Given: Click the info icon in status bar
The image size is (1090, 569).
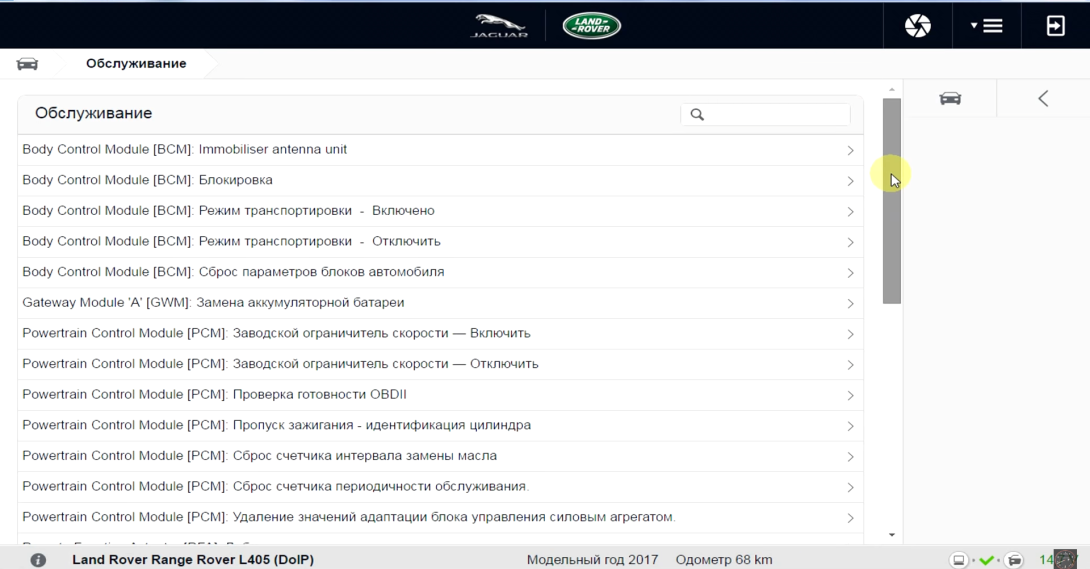Looking at the screenshot, I should coord(38,559).
